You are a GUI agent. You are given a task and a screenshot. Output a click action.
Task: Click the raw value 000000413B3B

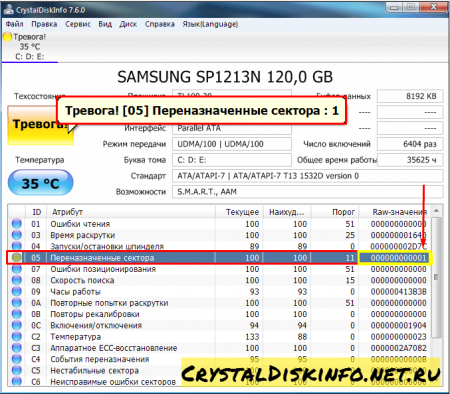[398, 292]
